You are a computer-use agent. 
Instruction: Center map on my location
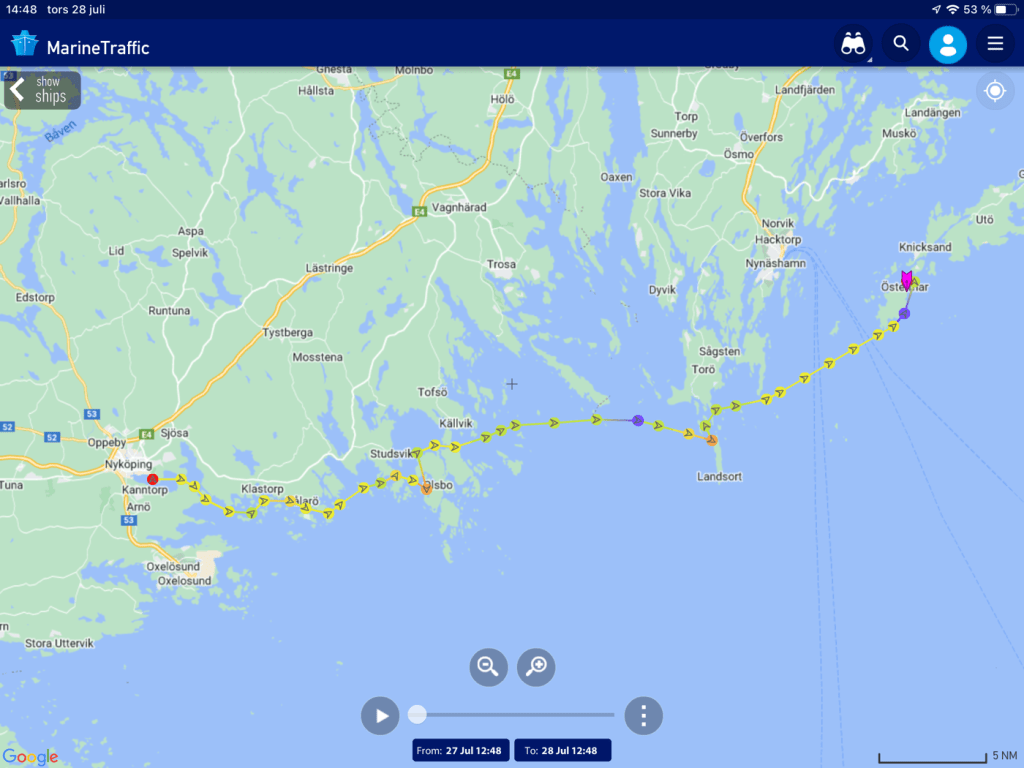(994, 91)
